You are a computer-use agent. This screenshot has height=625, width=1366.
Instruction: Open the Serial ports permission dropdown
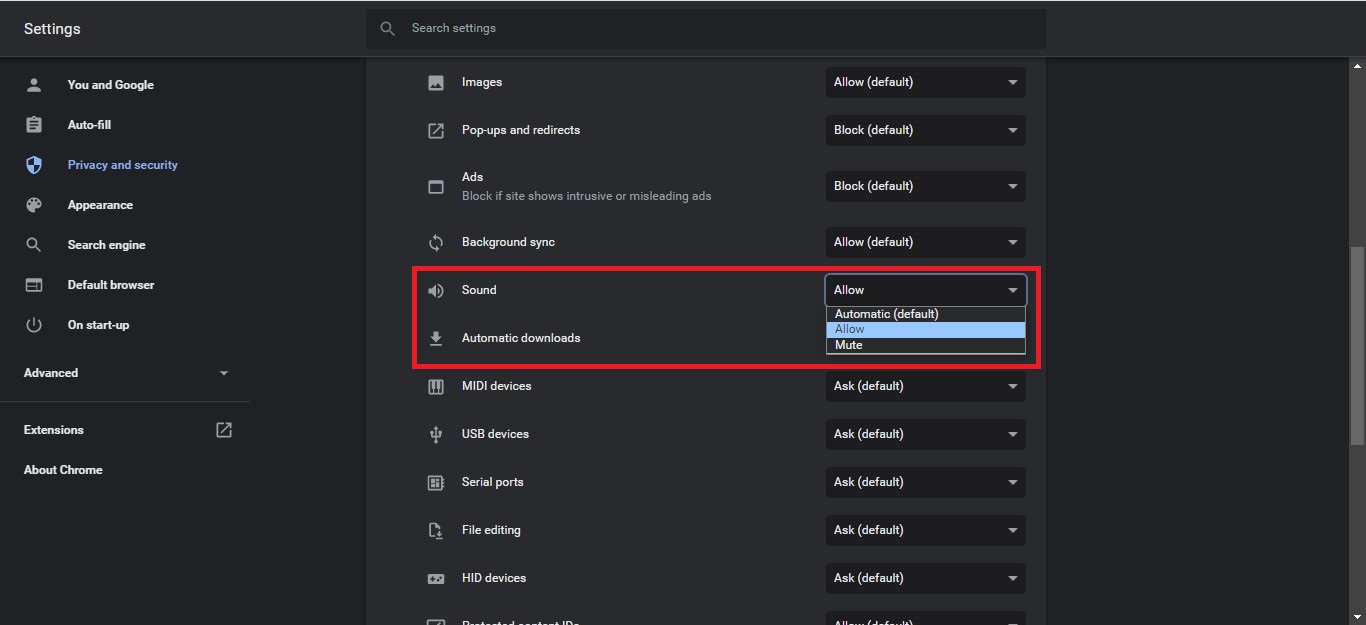click(925, 482)
